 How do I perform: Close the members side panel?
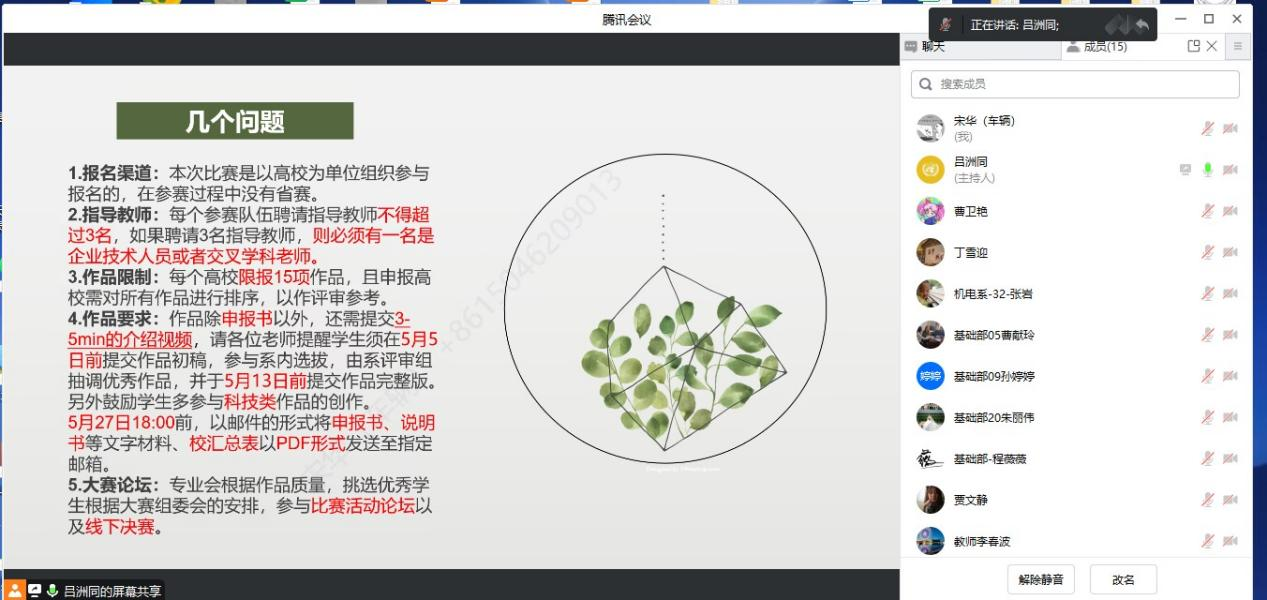(1212, 46)
